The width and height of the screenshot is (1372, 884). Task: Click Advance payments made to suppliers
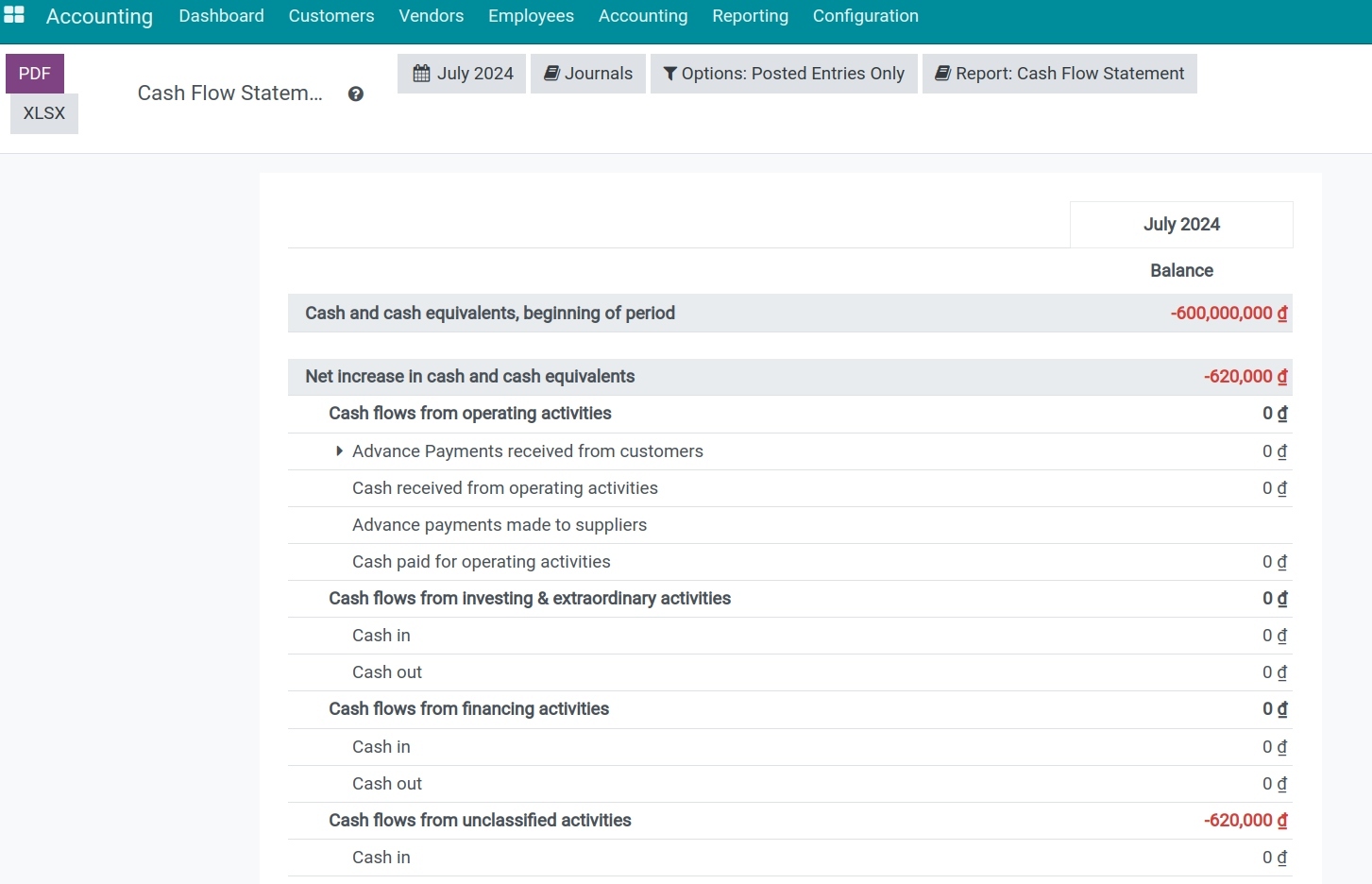click(x=500, y=525)
